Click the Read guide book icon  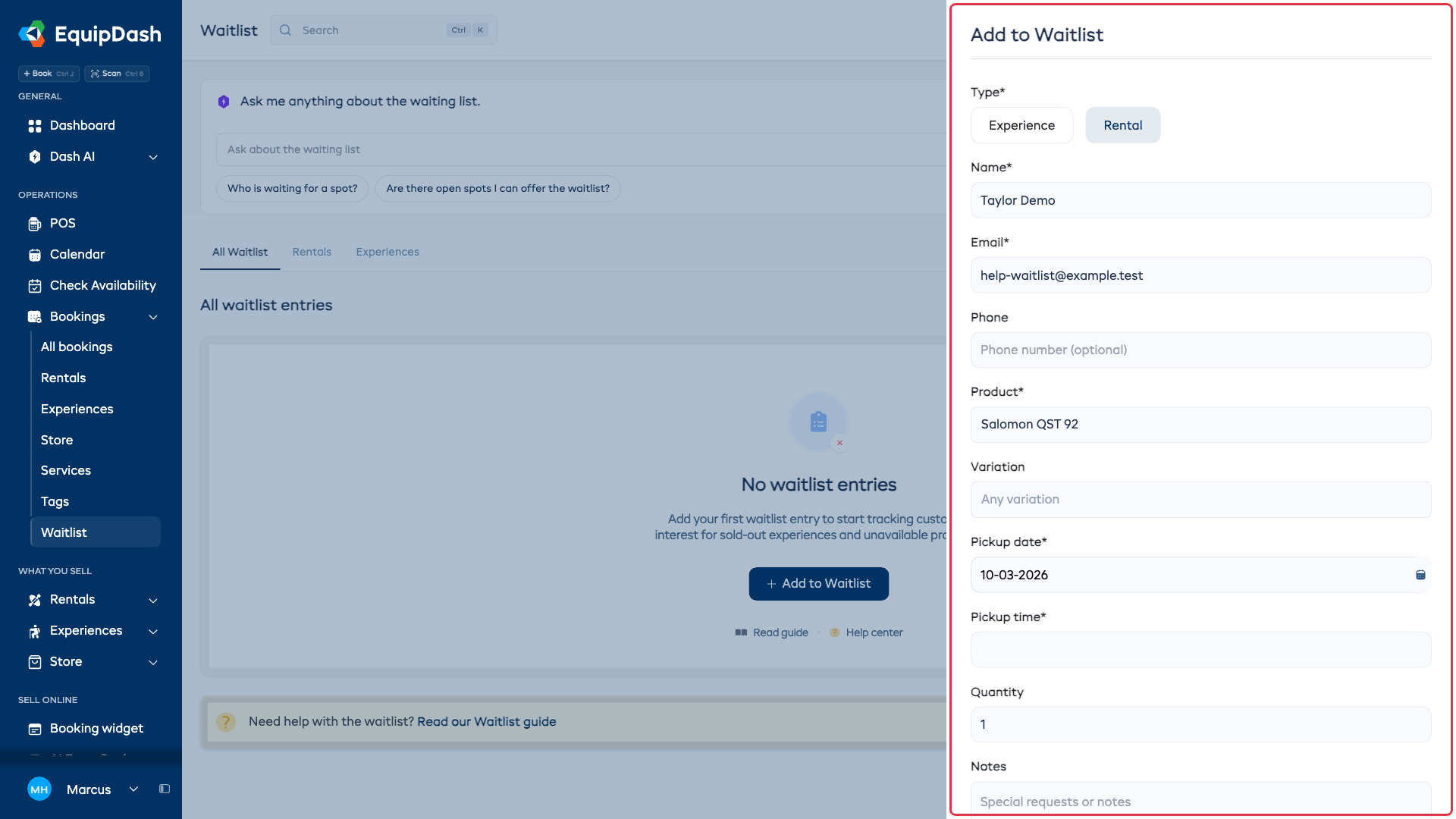741,632
